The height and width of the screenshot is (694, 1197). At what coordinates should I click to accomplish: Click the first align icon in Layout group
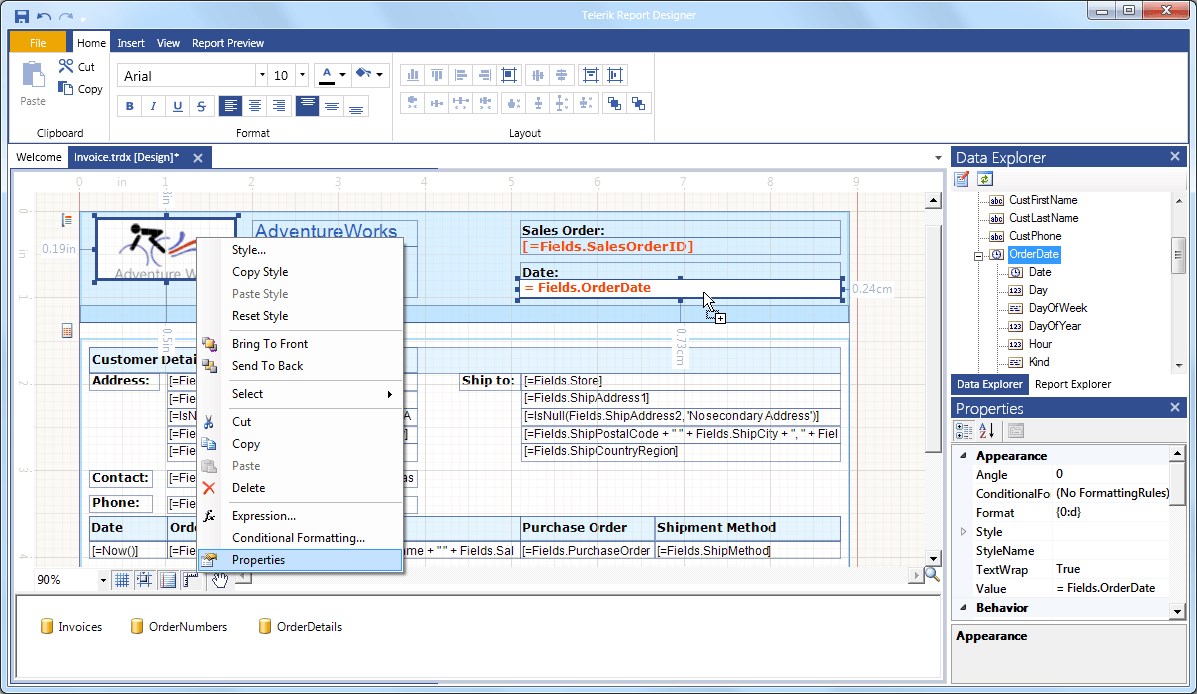413,75
